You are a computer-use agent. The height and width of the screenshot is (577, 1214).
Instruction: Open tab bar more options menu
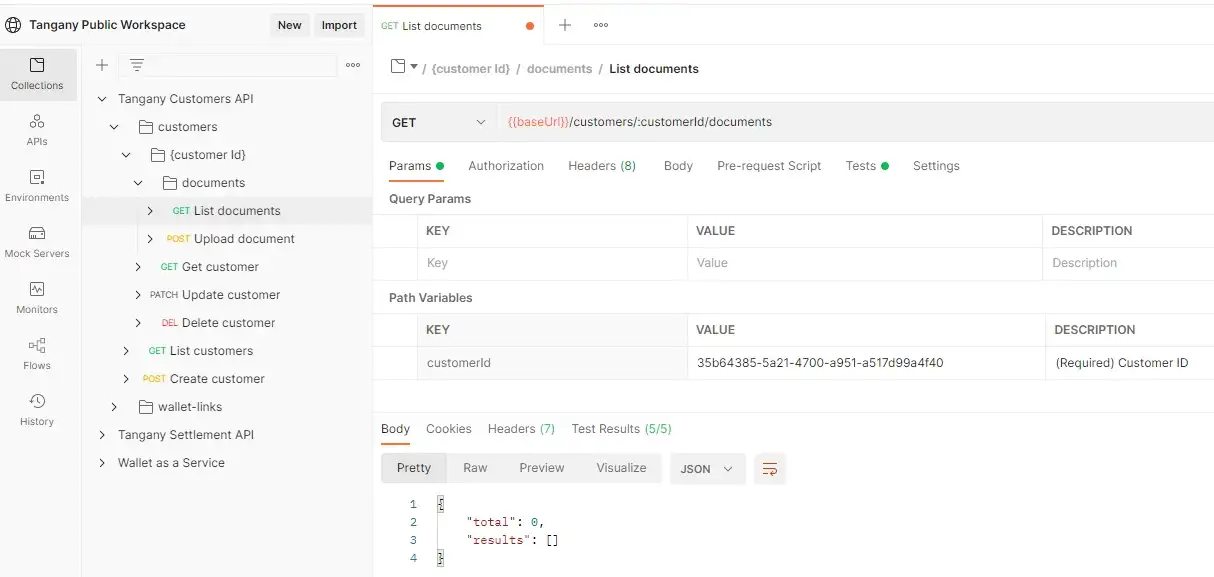point(601,25)
